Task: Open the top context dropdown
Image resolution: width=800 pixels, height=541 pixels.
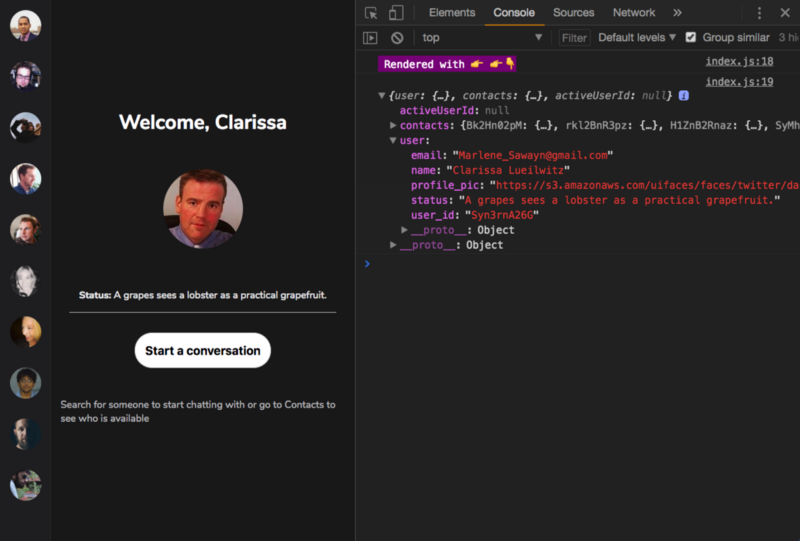Action: (482, 38)
